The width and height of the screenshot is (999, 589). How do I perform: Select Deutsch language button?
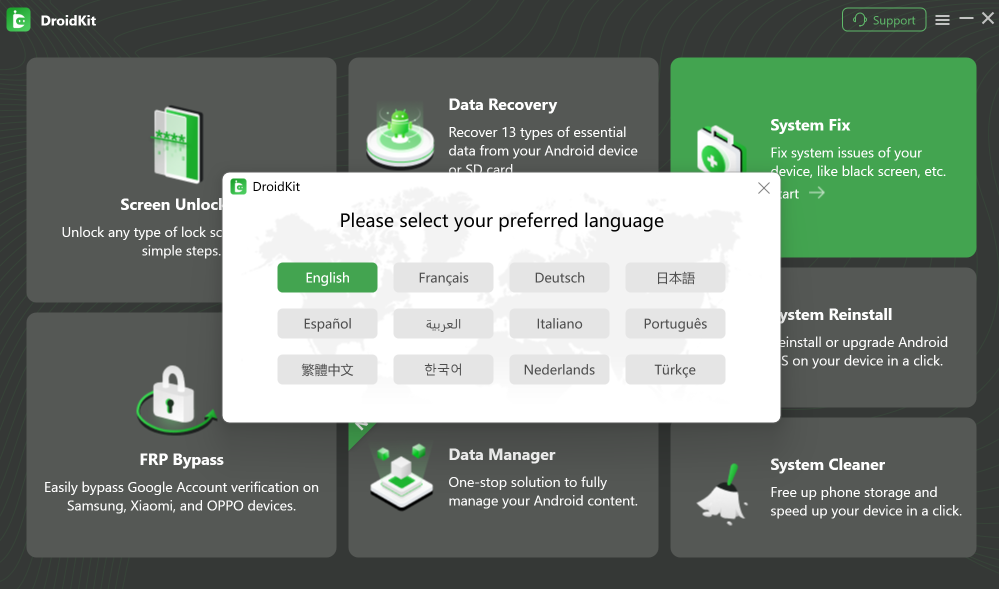[559, 277]
